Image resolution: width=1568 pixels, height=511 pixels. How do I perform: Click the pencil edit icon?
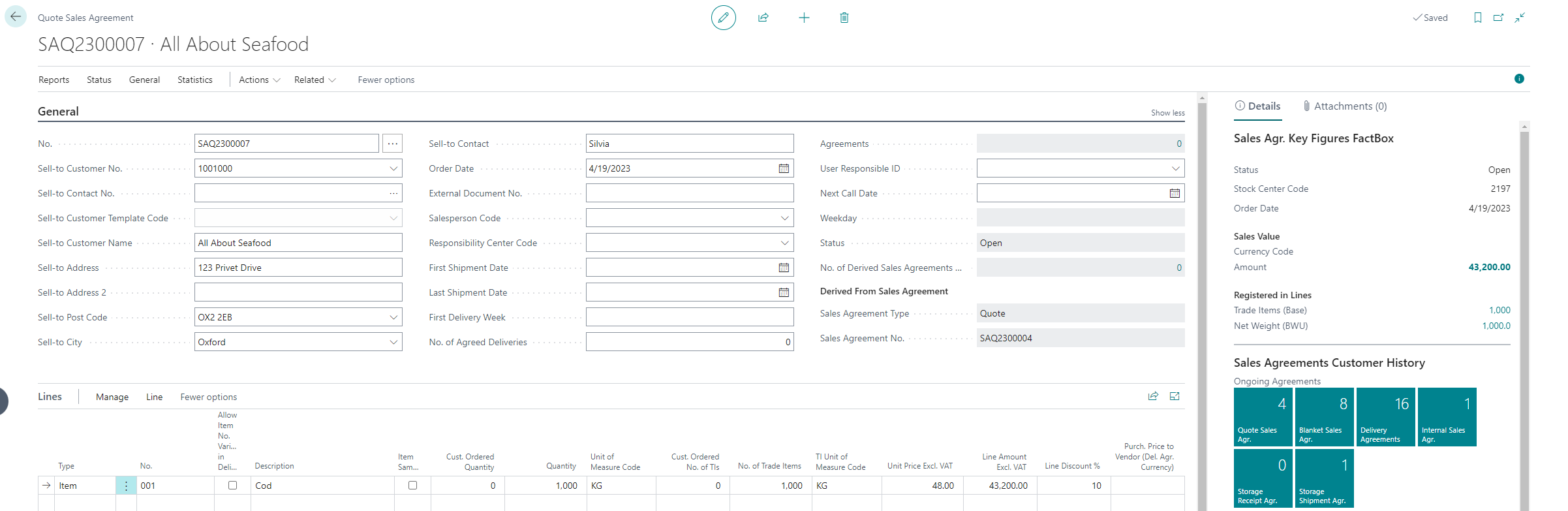click(x=723, y=18)
